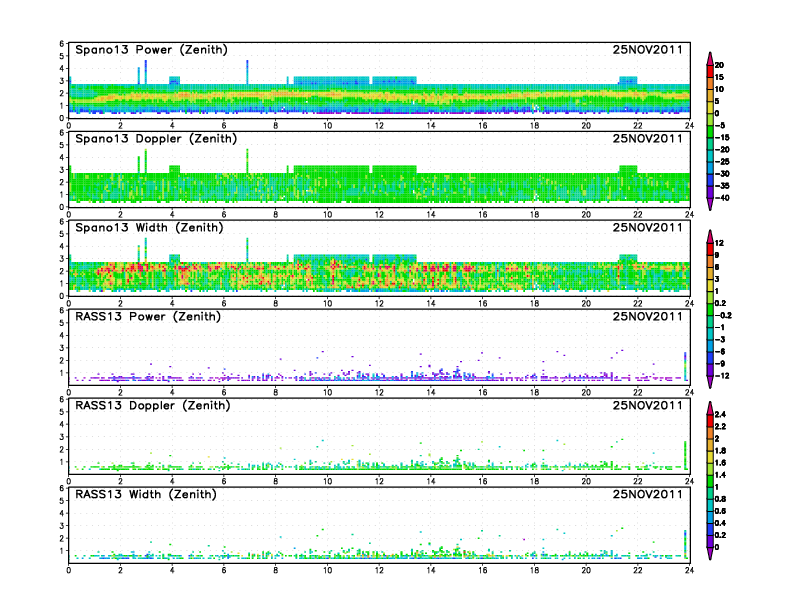Click hour 18 tick label below Spano13 Width plot
This screenshot has width=792, height=612.
(534, 303)
